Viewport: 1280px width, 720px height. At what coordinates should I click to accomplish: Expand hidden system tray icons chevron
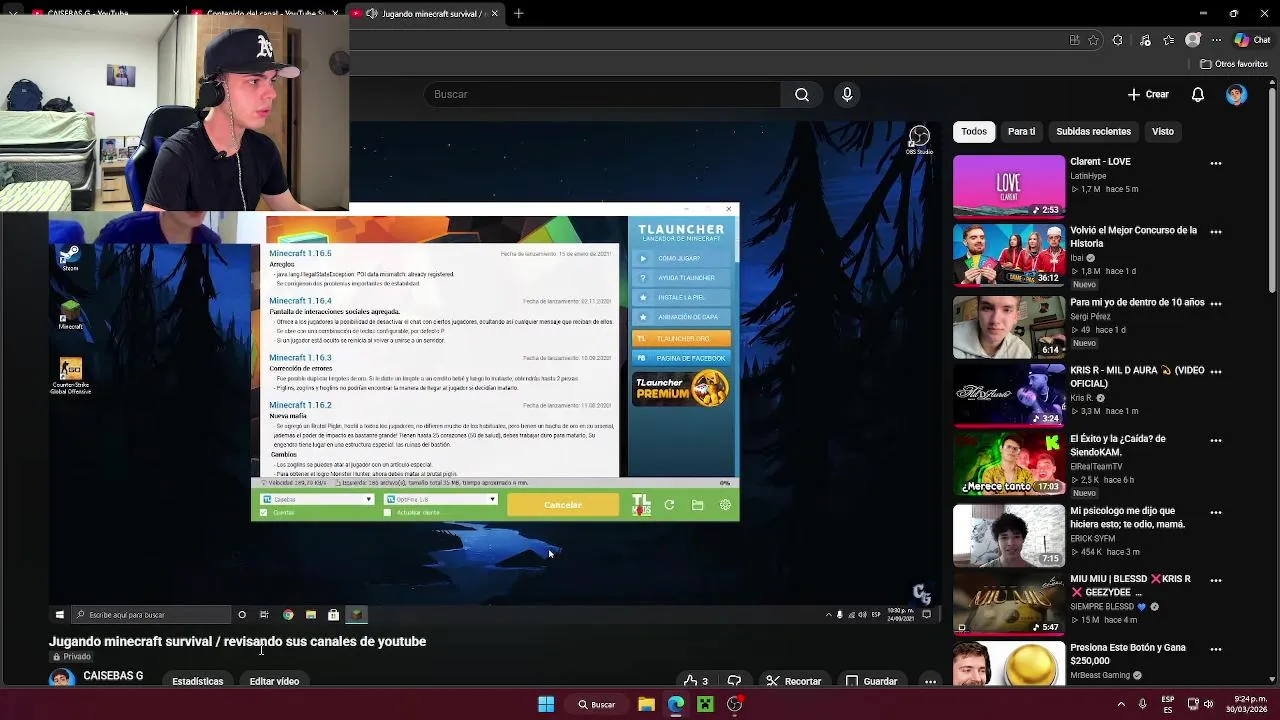point(1122,704)
